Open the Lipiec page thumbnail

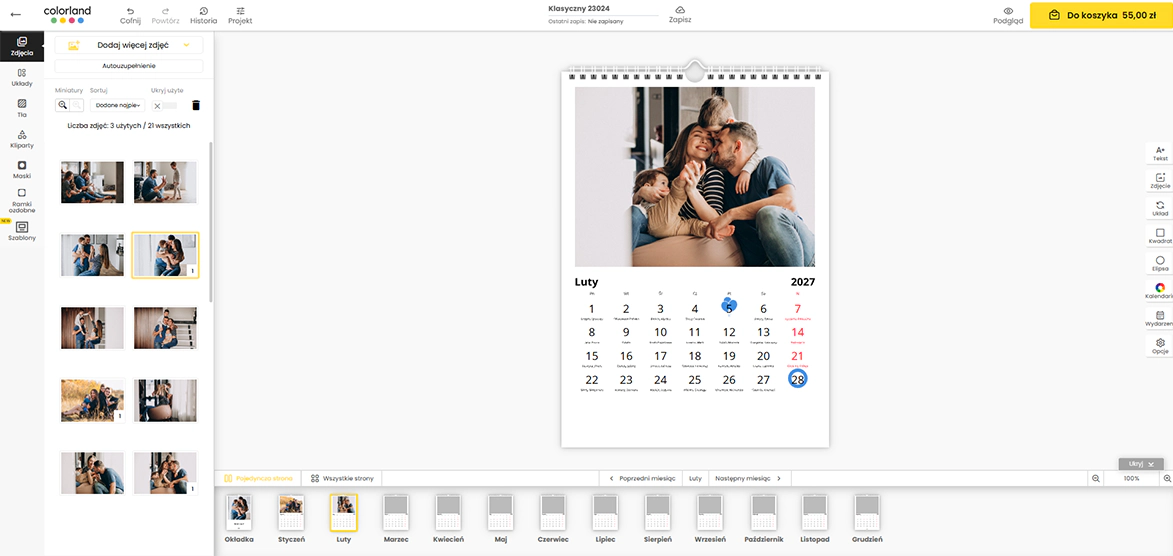pyautogui.click(x=605, y=513)
